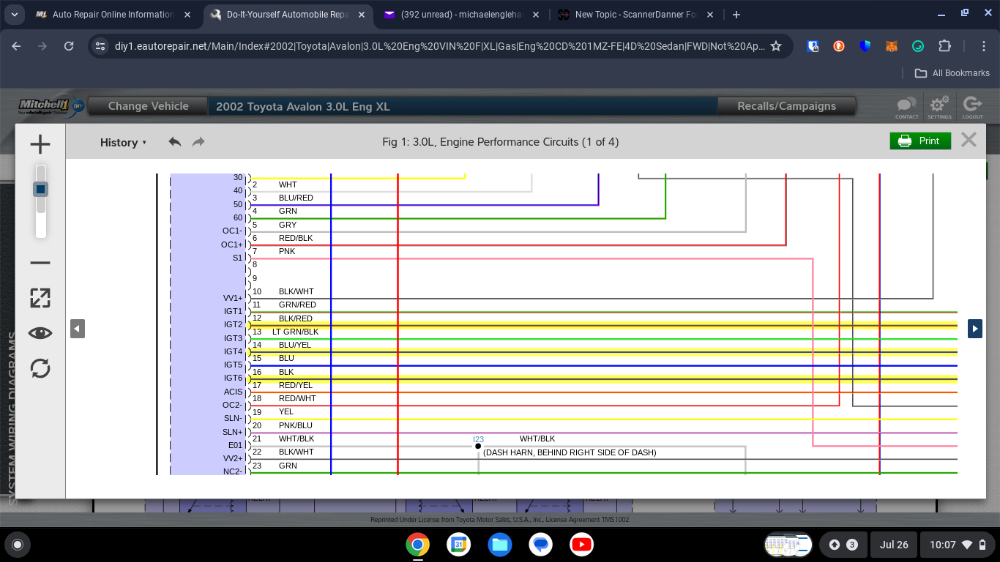The width and height of the screenshot is (1000, 562).
Task: Open YouTube from the shelf
Action: pyautogui.click(x=581, y=545)
